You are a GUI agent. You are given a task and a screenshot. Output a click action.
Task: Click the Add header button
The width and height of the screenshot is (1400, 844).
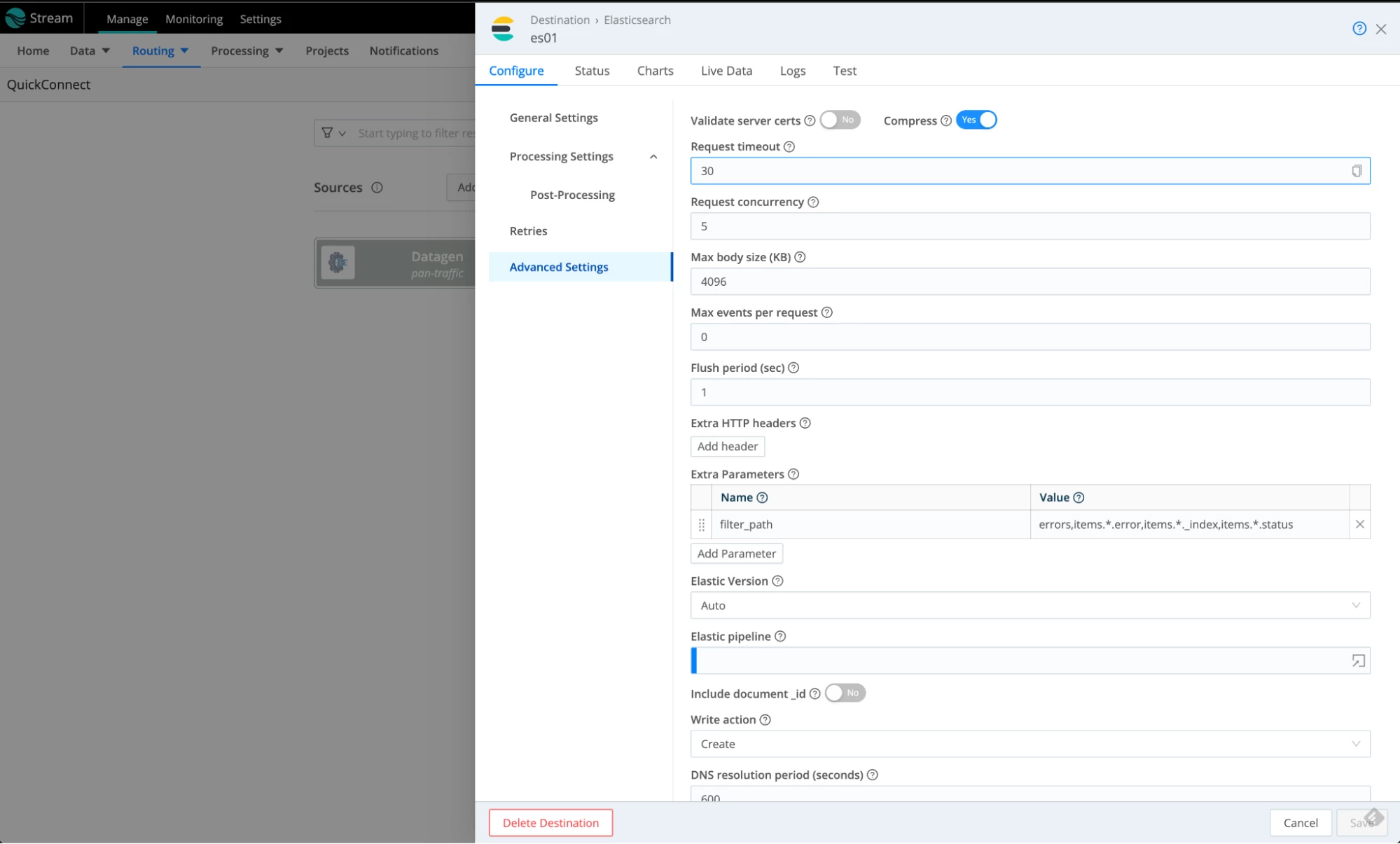tap(727, 446)
